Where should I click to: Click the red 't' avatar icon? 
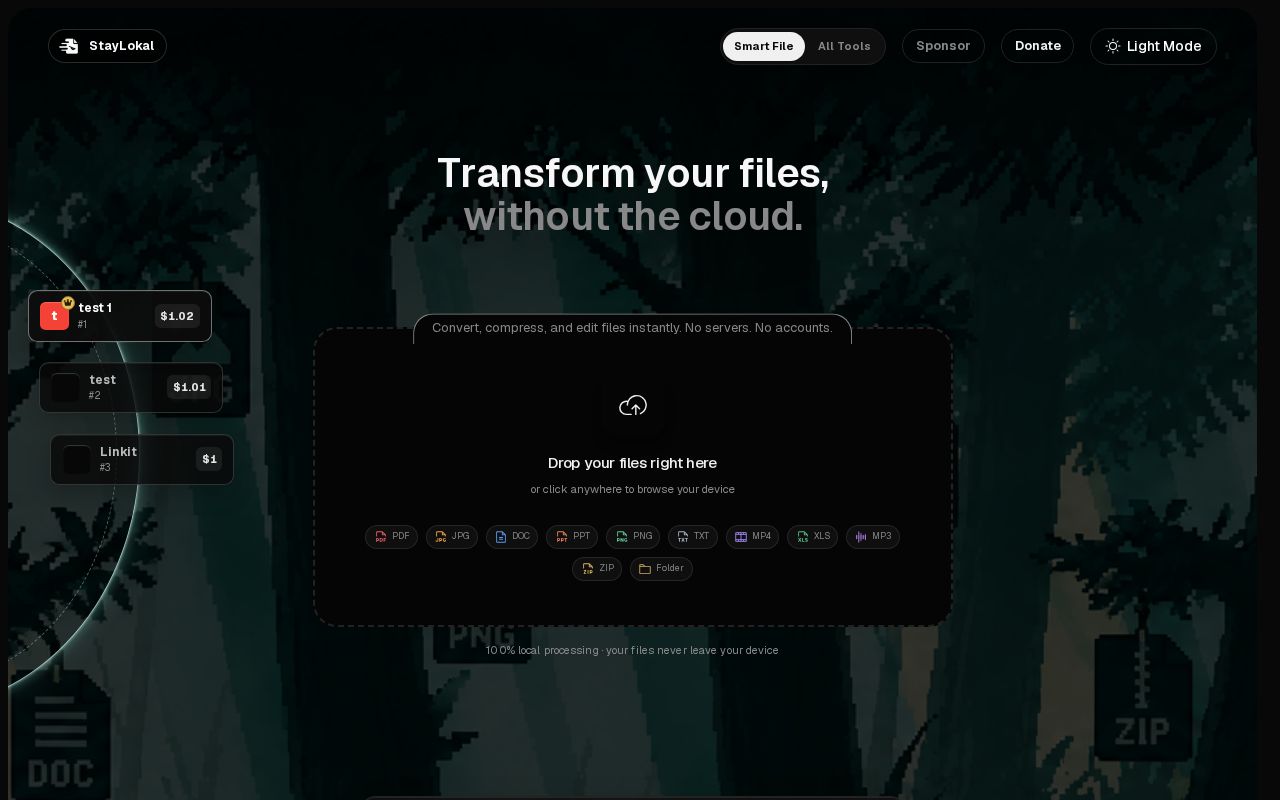point(54,316)
